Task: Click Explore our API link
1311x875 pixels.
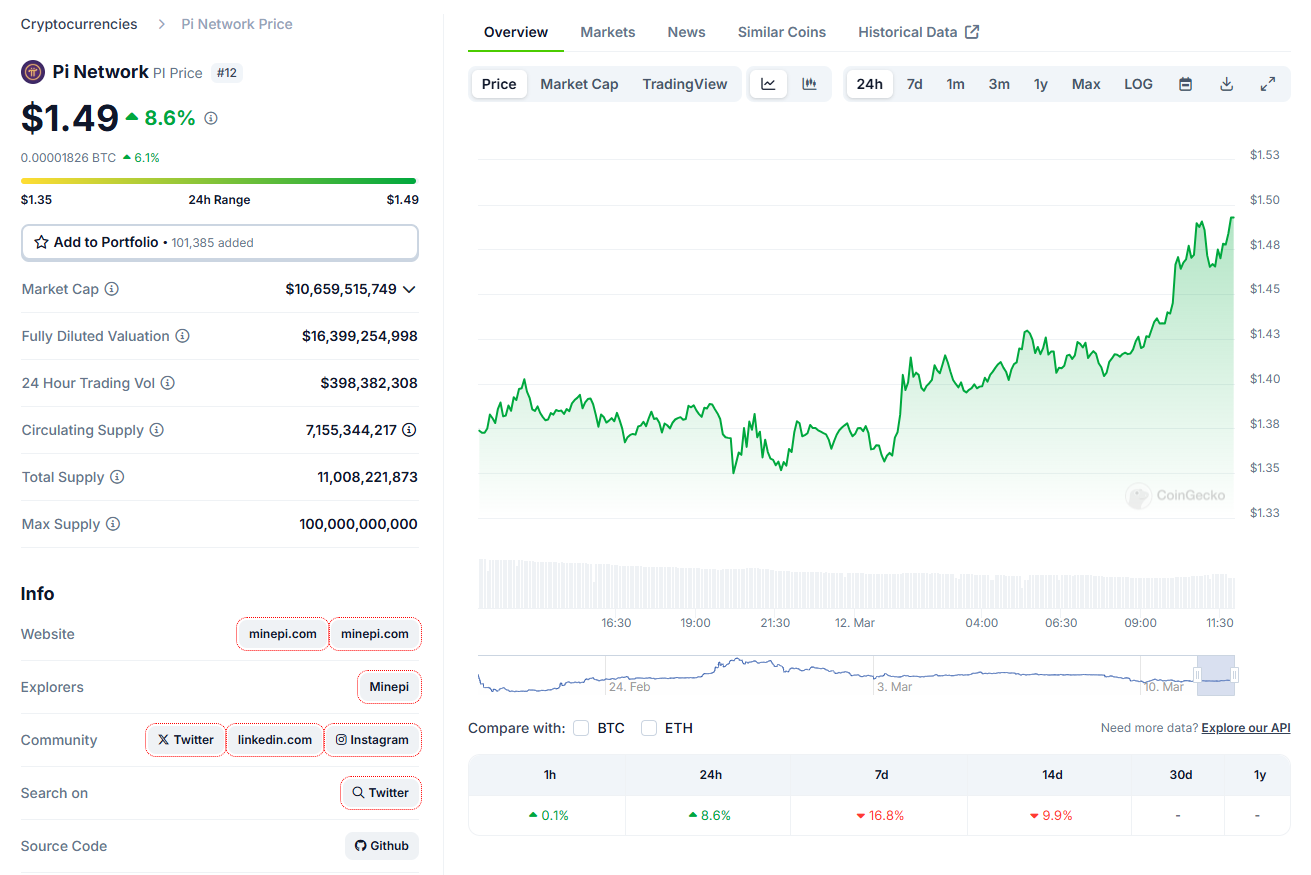Action: click(1246, 728)
